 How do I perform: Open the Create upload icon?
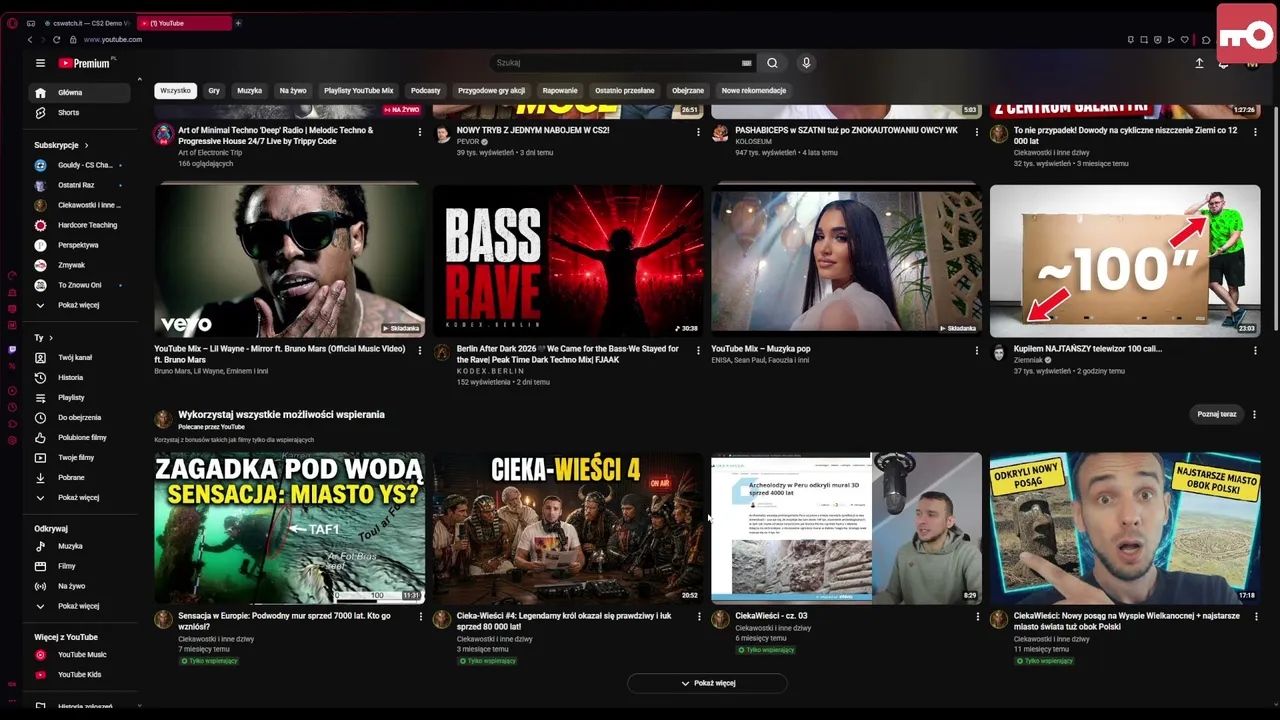[1199, 63]
